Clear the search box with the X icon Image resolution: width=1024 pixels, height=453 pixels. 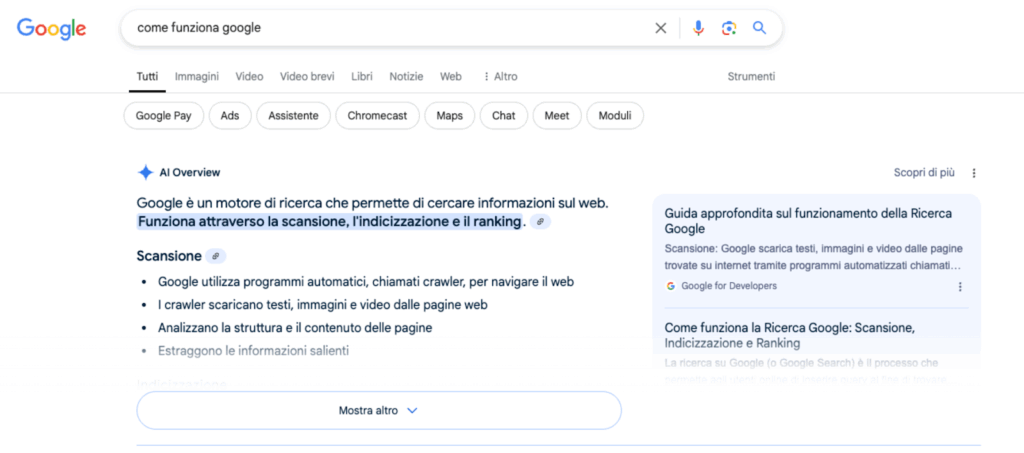point(661,28)
